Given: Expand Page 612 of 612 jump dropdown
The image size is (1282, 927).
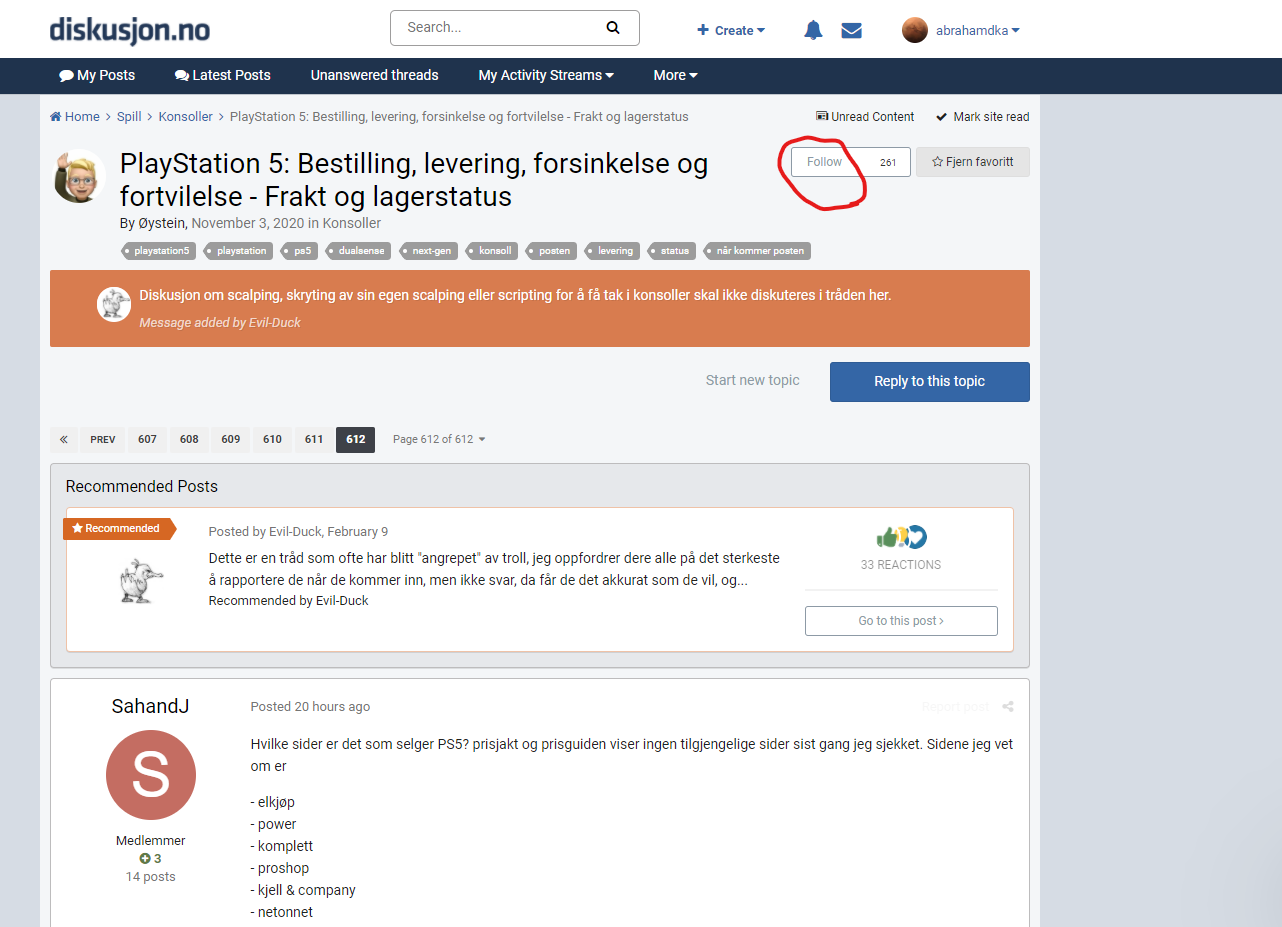Looking at the screenshot, I should tap(439, 440).
